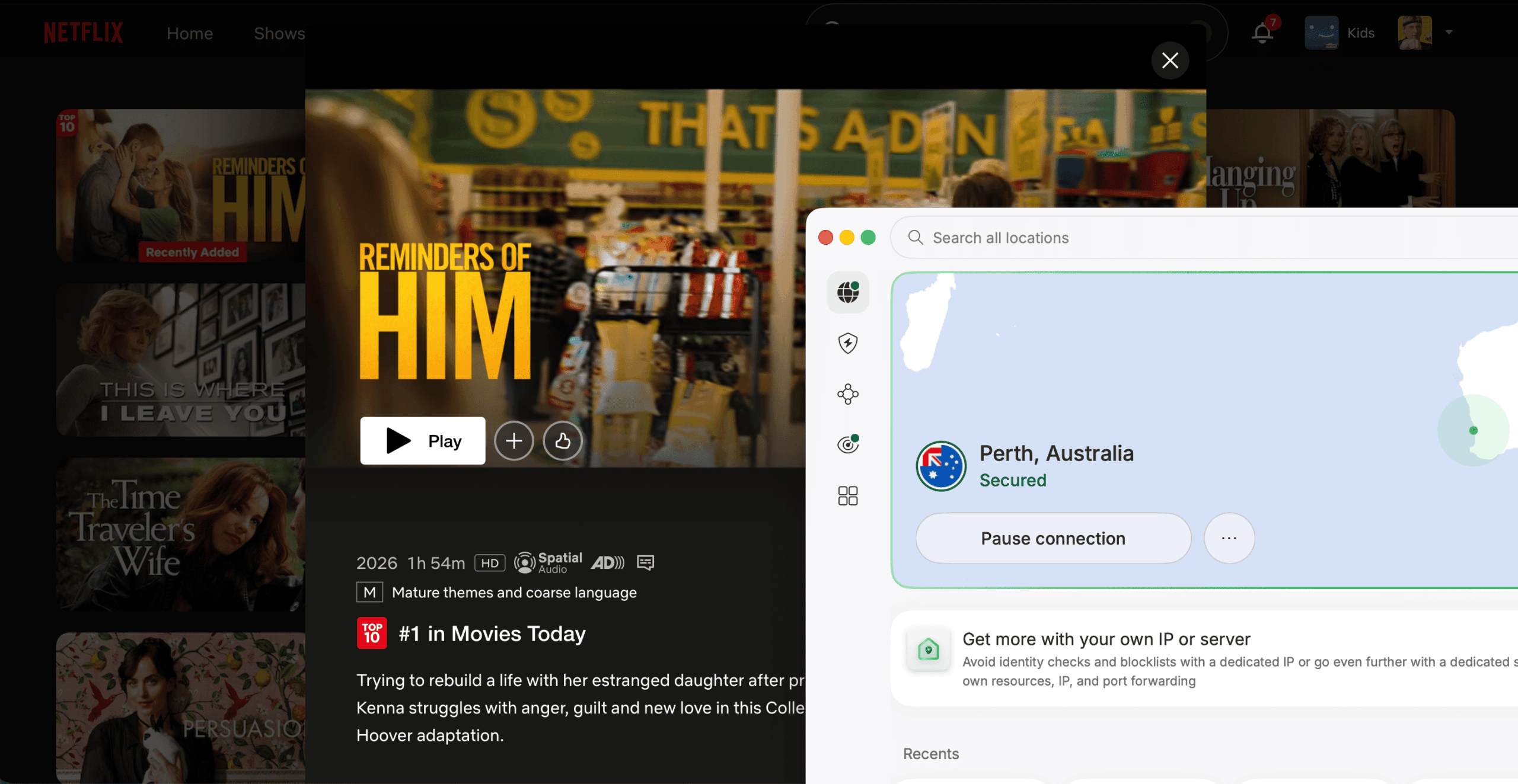Go to the Netflix Shows tab
This screenshot has width=1518, height=784.
[x=279, y=33]
